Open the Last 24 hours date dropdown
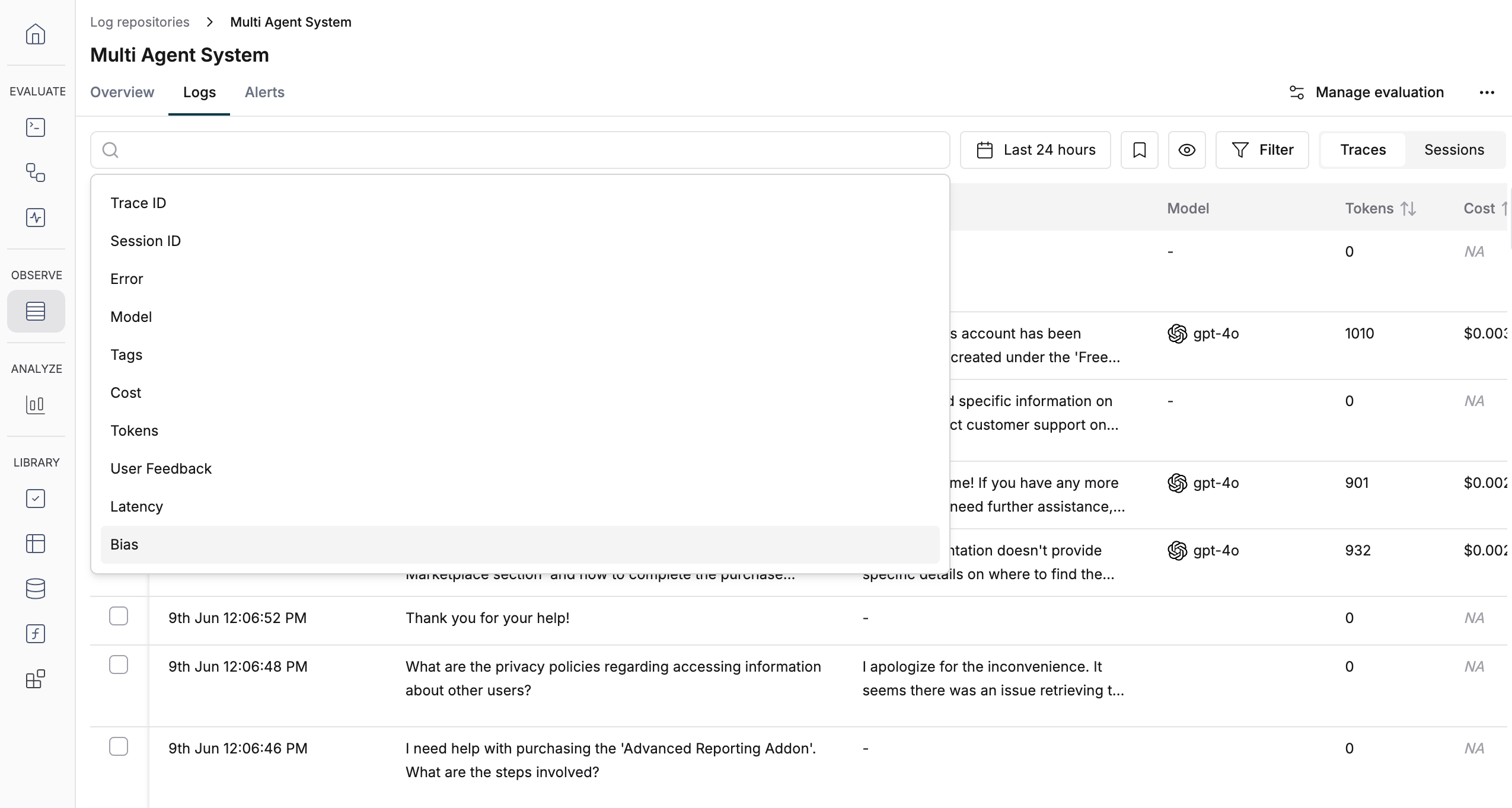The image size is (1512, 808). click(1035, 150)
